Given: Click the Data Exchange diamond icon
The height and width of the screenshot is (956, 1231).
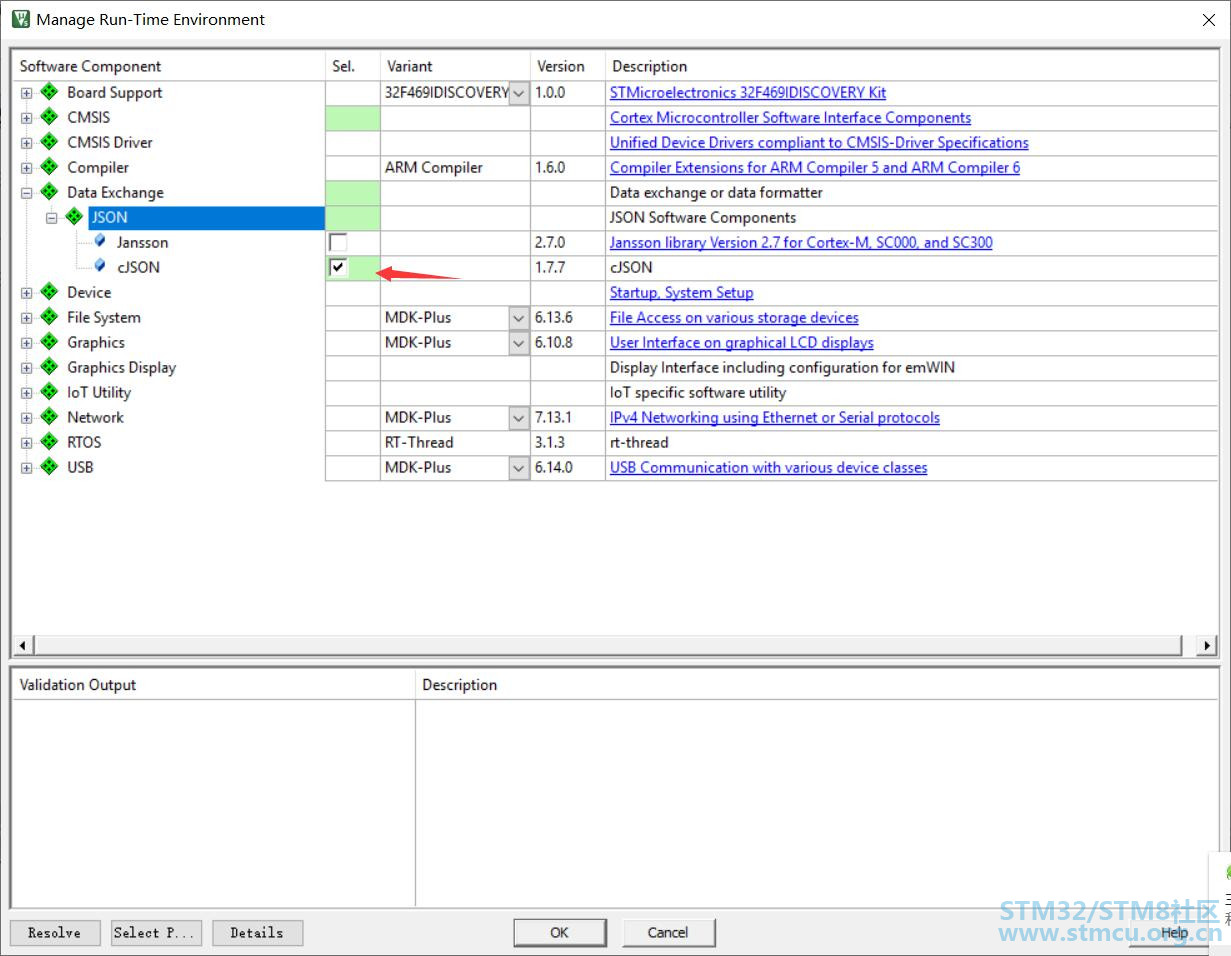Looking at the screenshot, I should coord(49,192).
